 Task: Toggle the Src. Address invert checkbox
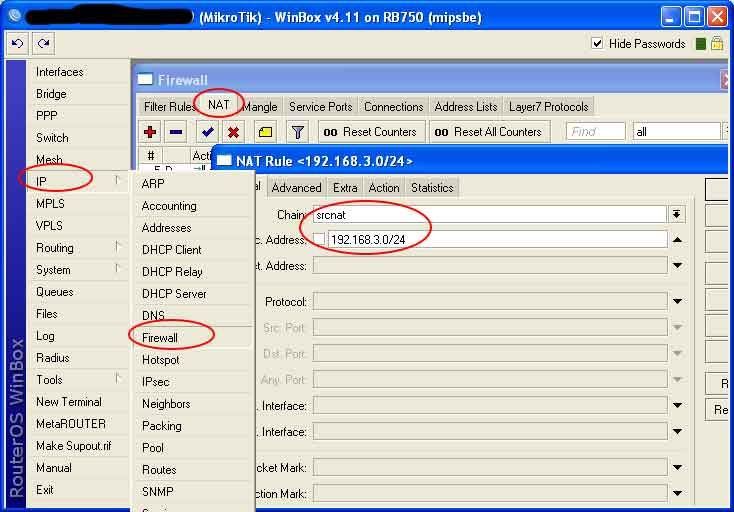coord(319,239)
